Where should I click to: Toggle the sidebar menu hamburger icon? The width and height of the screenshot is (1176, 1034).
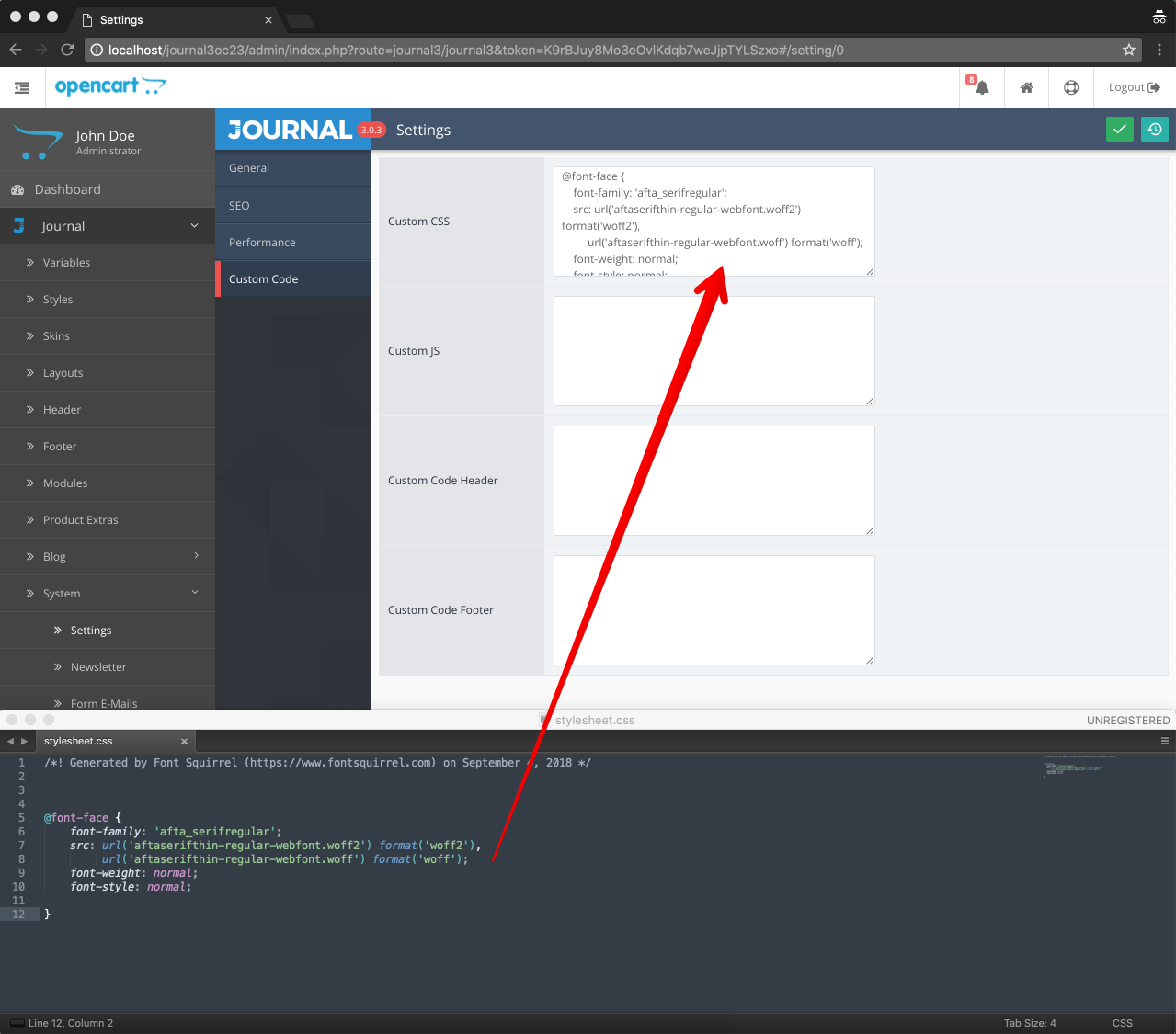click(x=22, y=87)
